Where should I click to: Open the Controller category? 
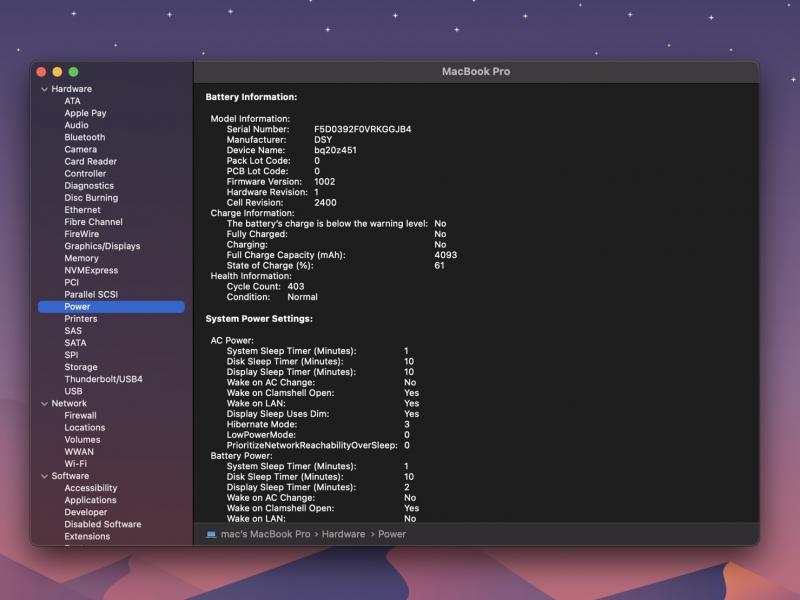coord(85,173)
